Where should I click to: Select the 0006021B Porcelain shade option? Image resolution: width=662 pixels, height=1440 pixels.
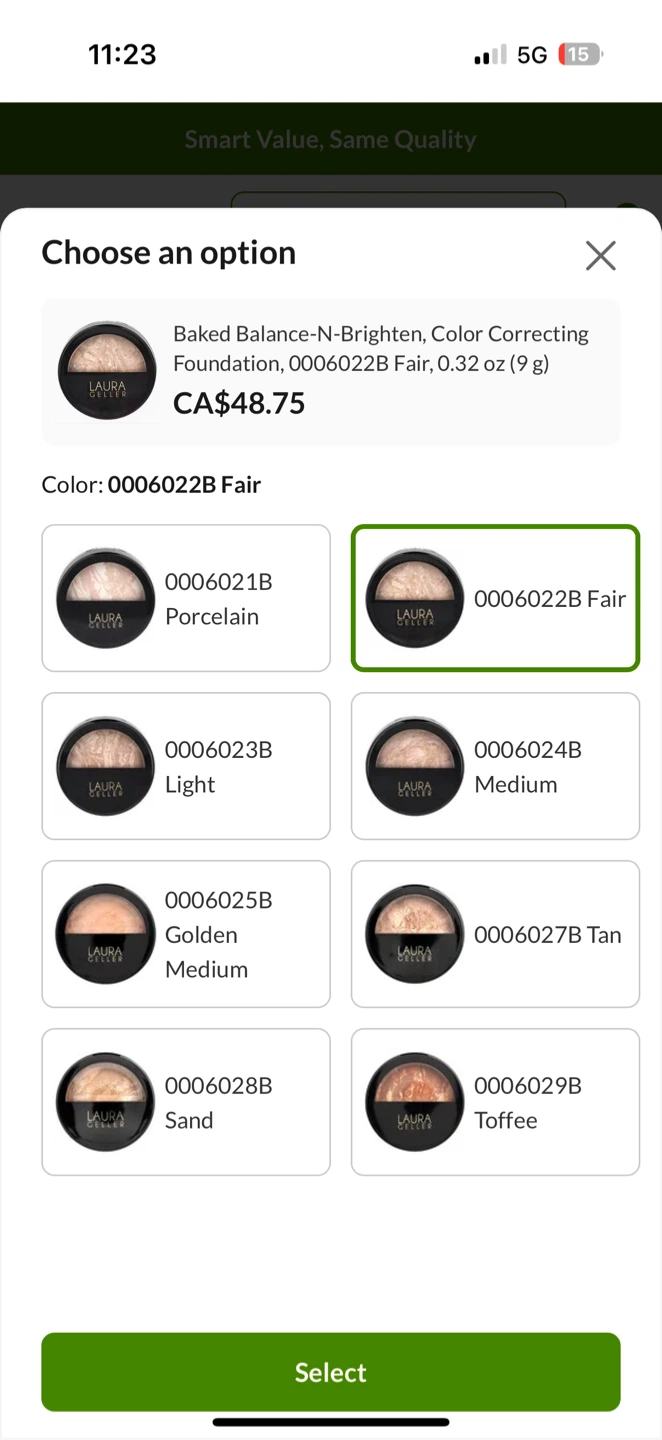pos(186,598)
